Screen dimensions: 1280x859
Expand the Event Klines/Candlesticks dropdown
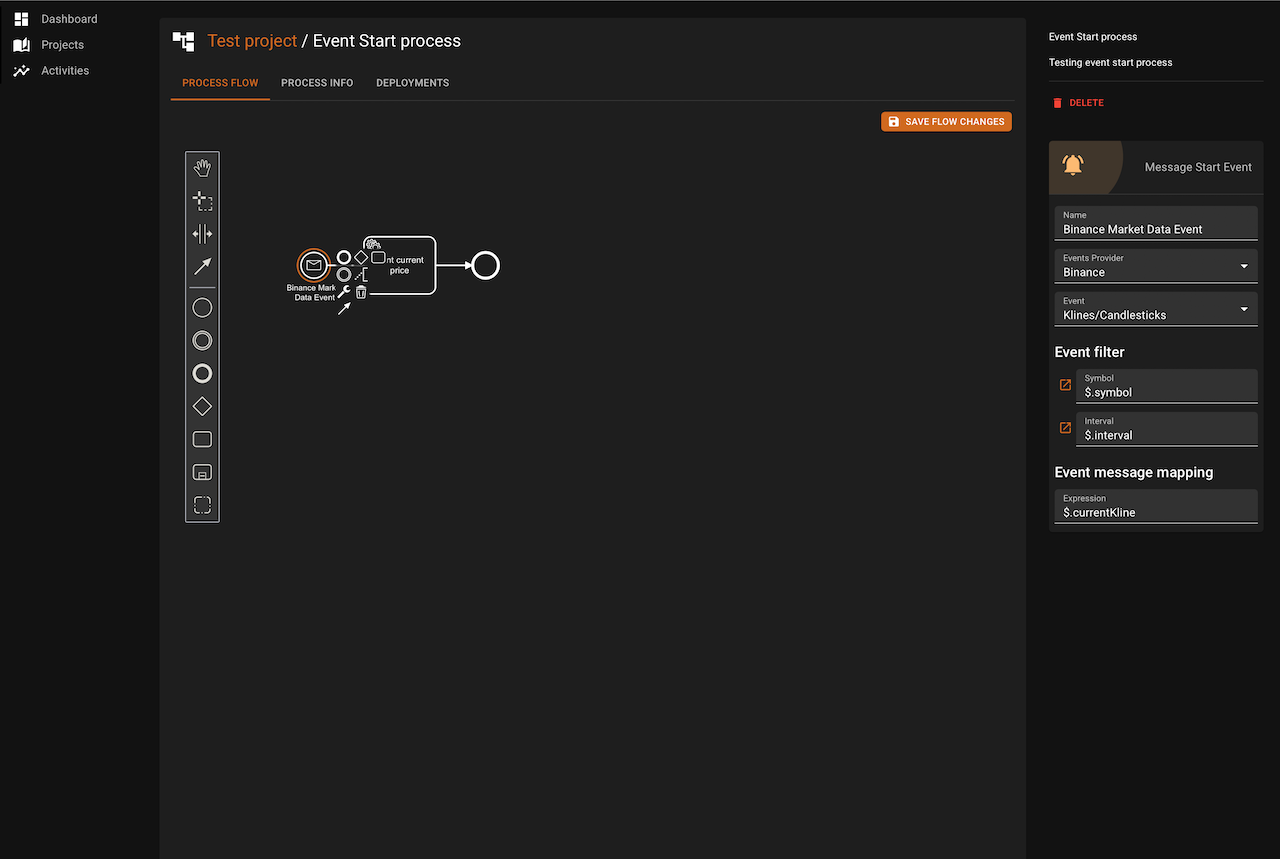point(1155,309)
